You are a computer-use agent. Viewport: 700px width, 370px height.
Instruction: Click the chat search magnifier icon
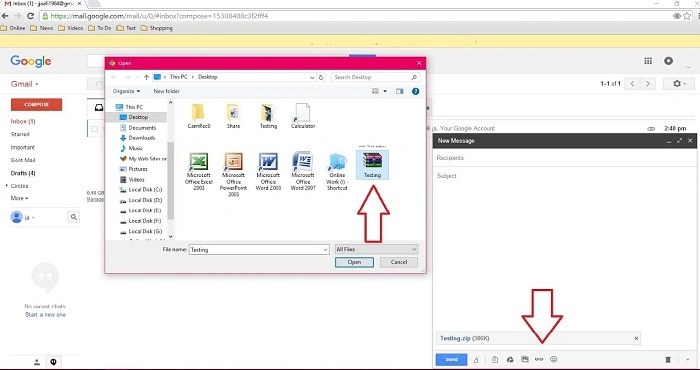[x=74, y=217]
